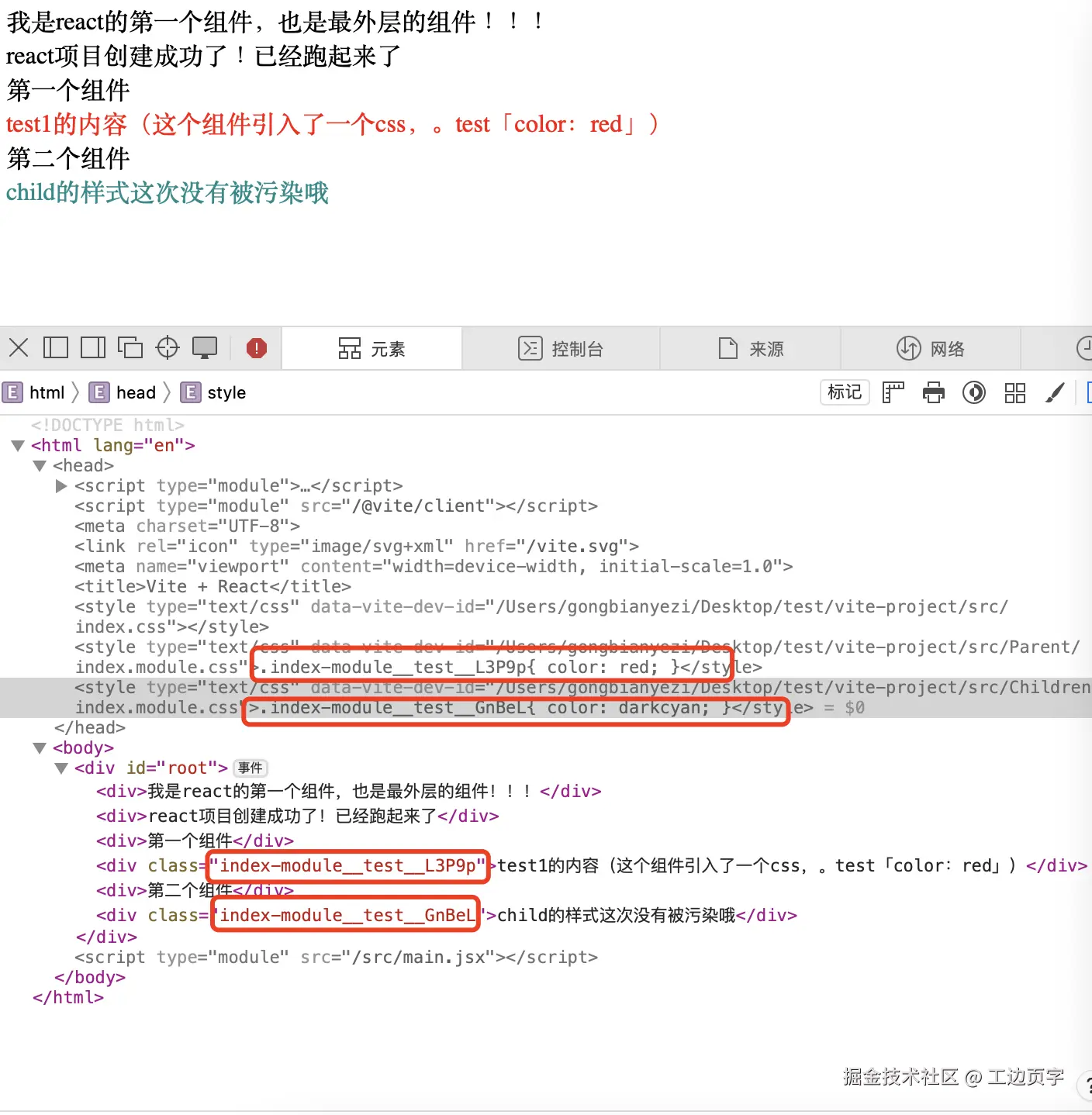Select head in the breadcrumb path

(x=123, y=392)
